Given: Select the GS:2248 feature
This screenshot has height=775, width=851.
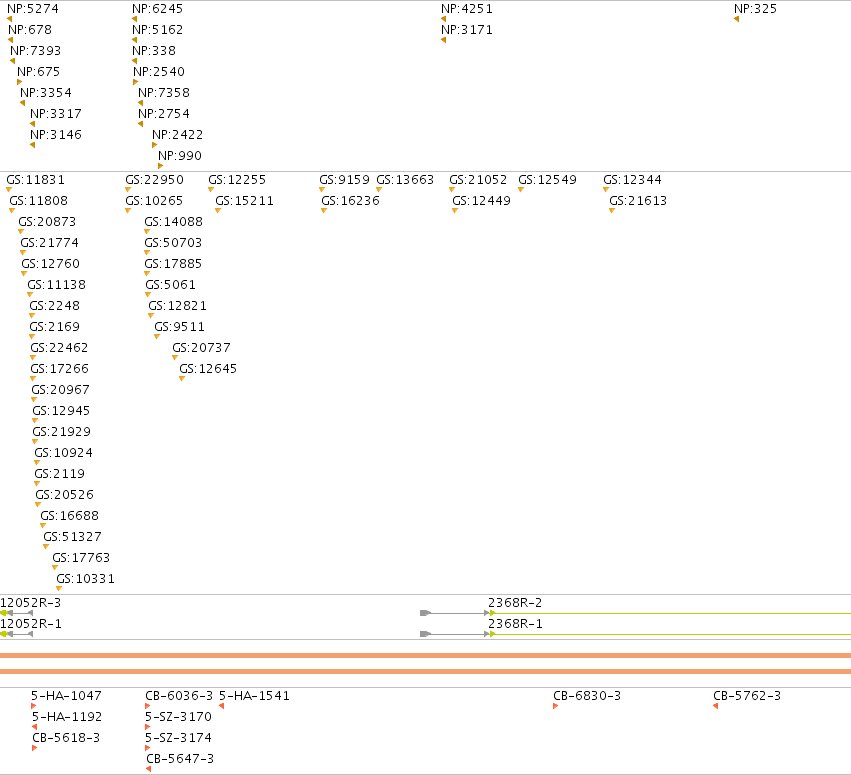Looking at the screenshot, I should (54, 306).
